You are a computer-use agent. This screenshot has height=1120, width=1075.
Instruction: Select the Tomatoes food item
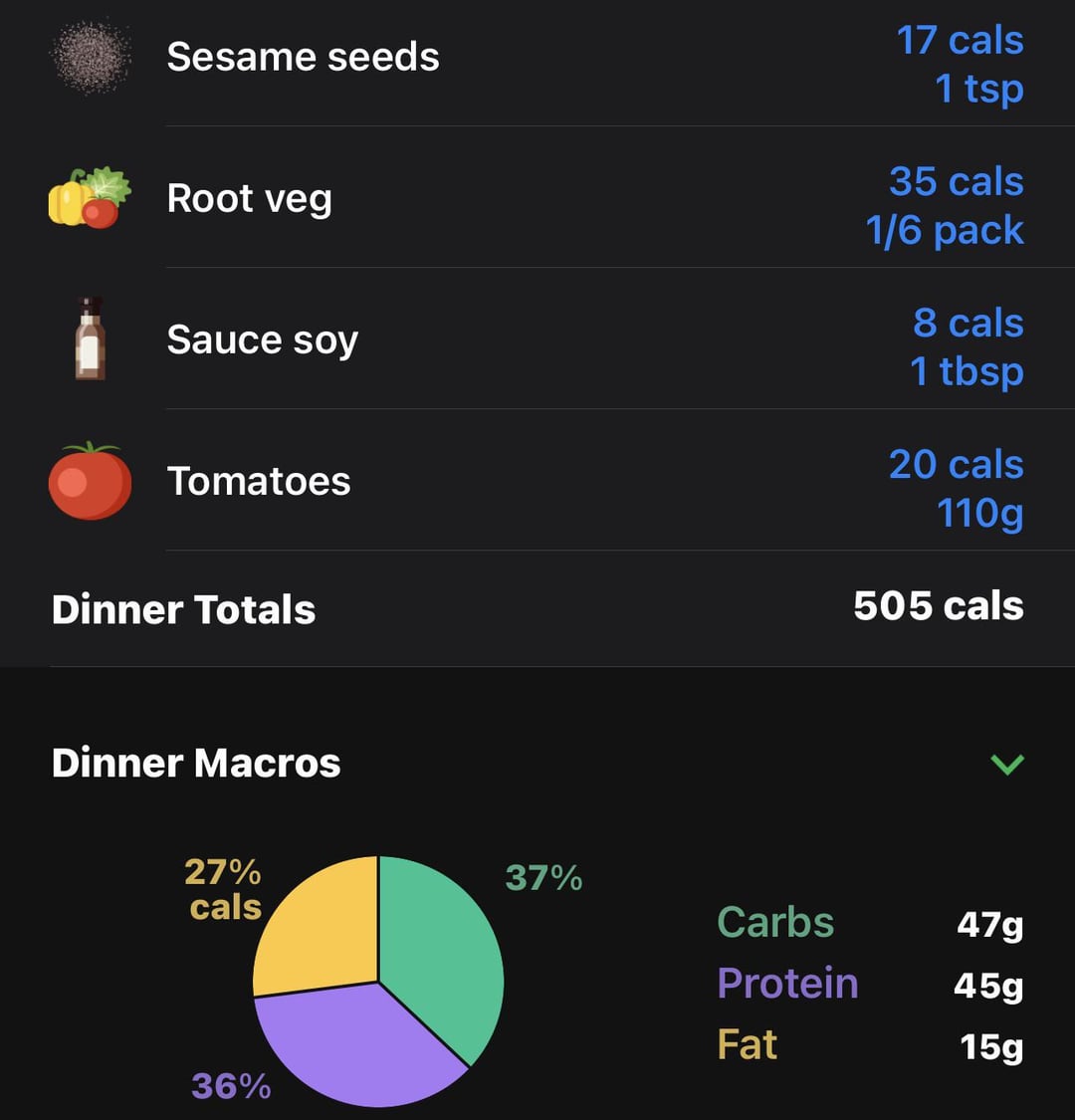[259, 482]
